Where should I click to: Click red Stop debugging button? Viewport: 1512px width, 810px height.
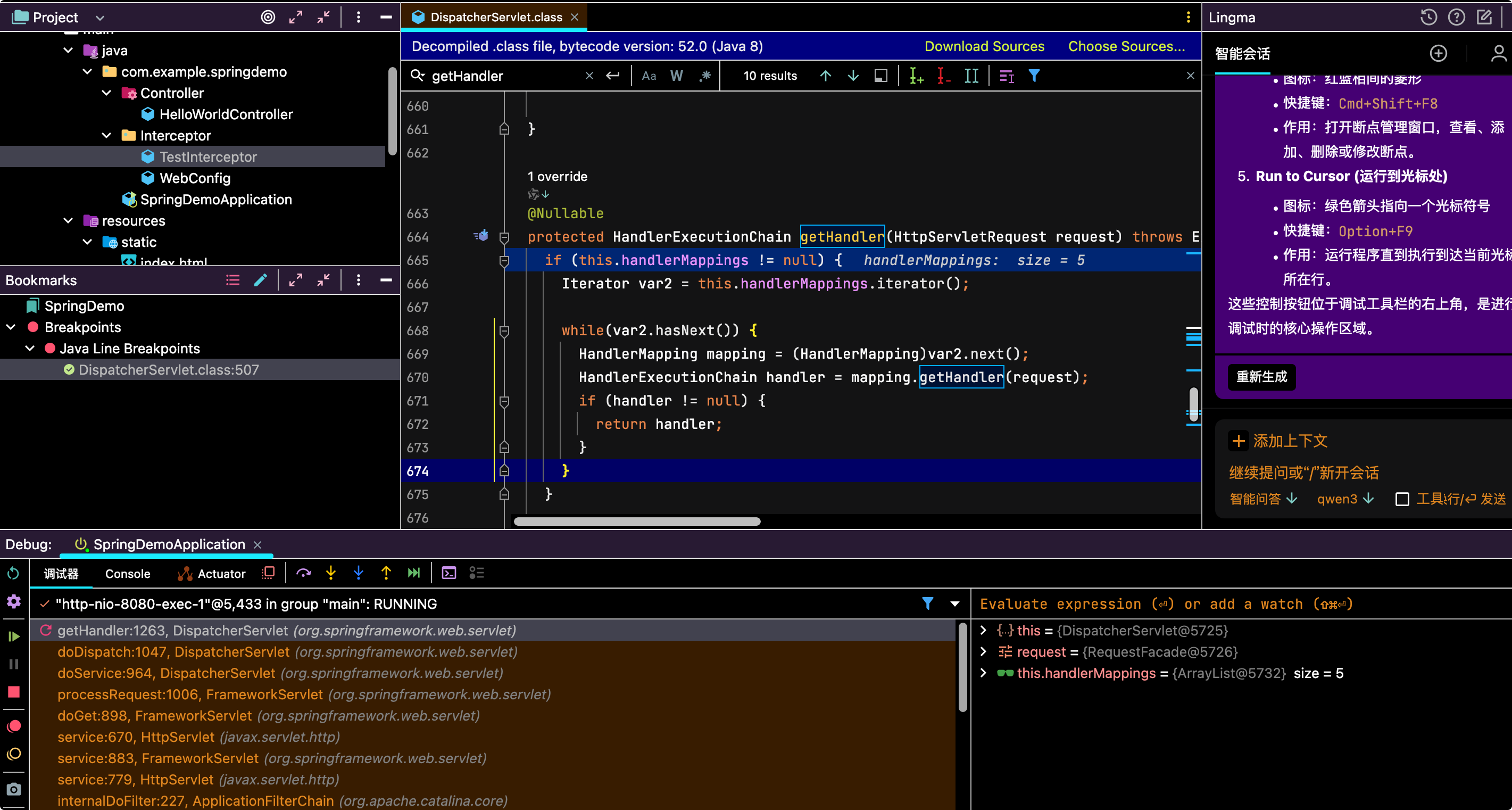coord(13,692)
